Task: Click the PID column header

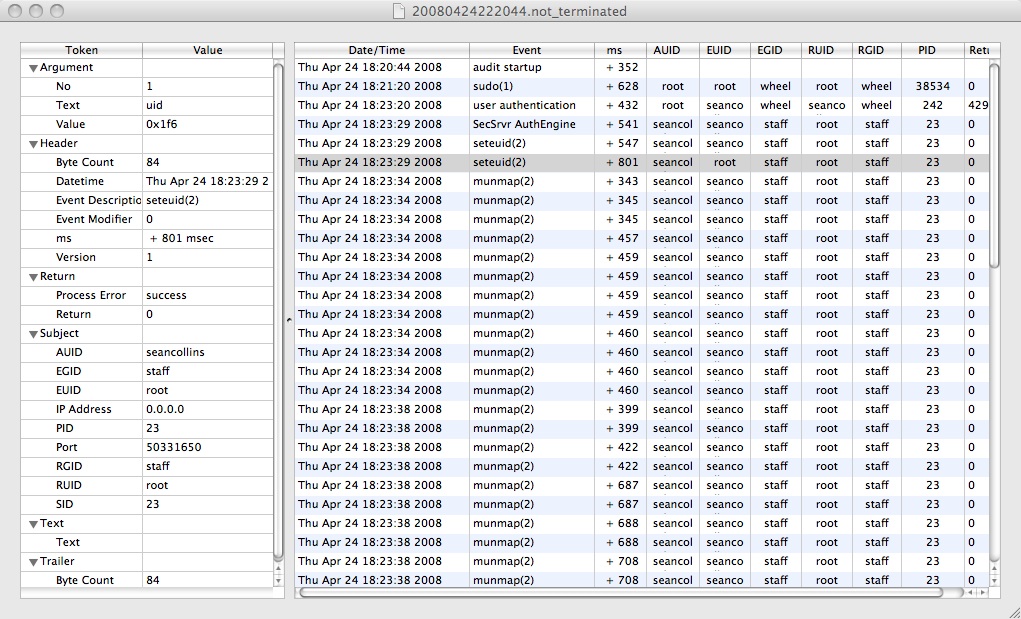Action: pos(932,50)
